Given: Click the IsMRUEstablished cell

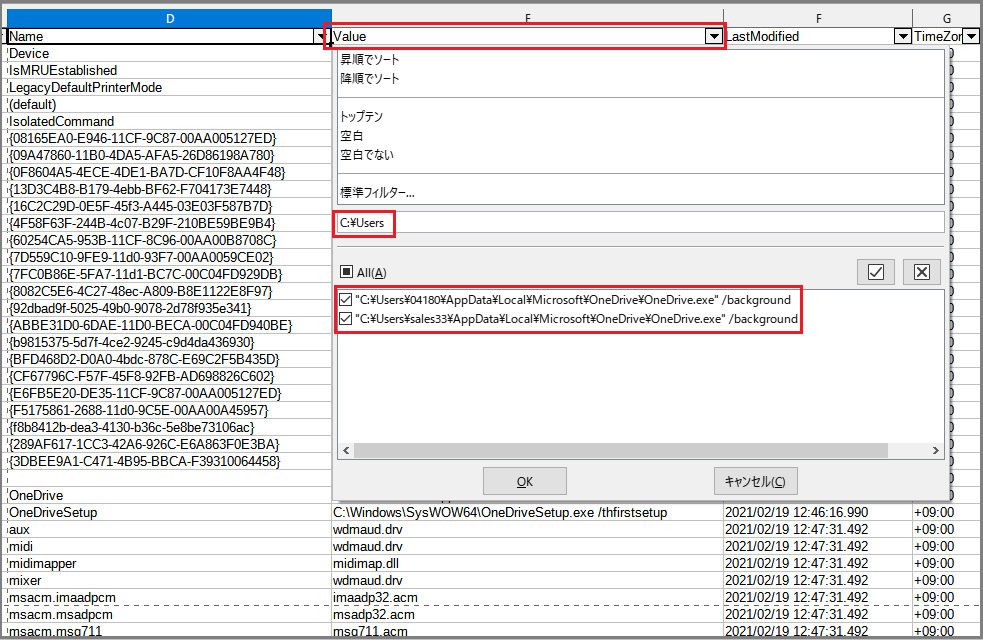Looking at the screenshot, I should [x=169, y=71].
